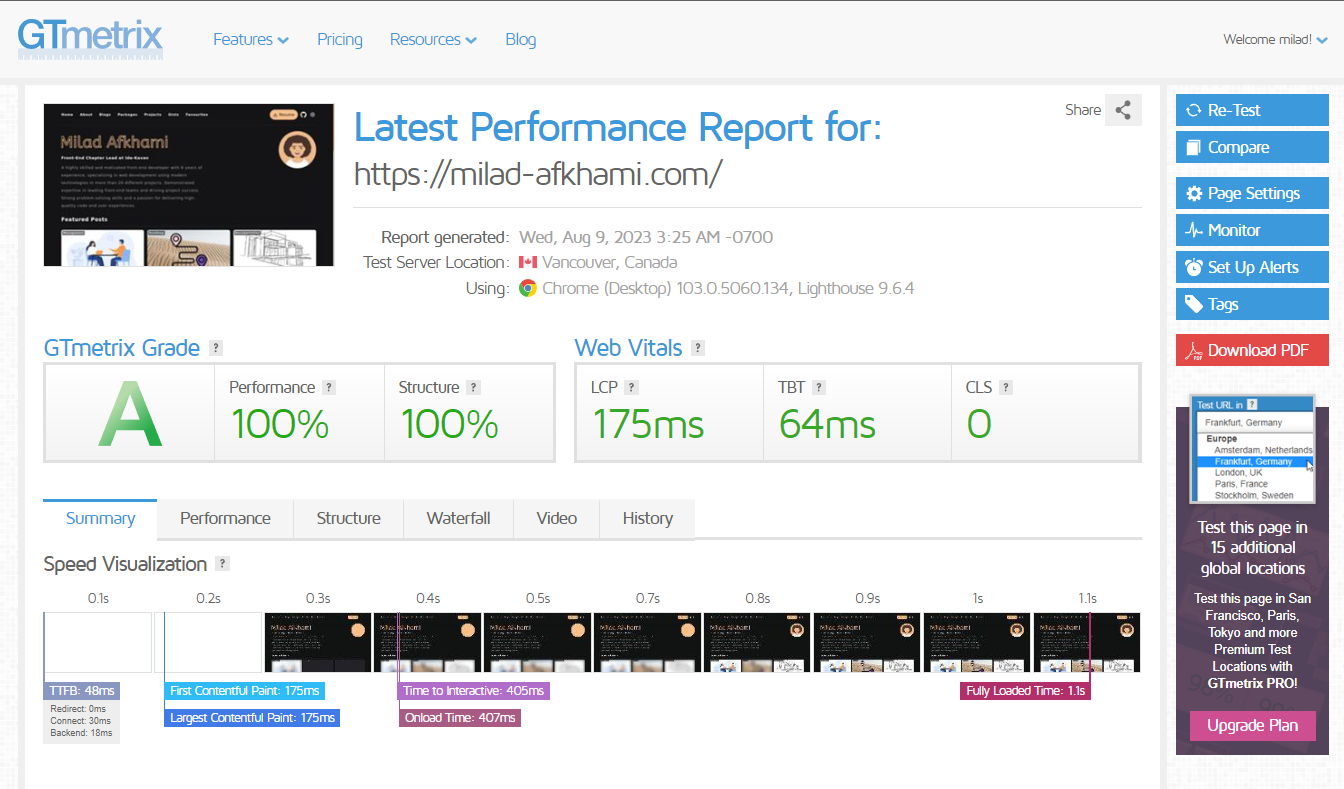
Task: Click Fully Loaded Time 1.1s marker
Action: click(1025, 690)
